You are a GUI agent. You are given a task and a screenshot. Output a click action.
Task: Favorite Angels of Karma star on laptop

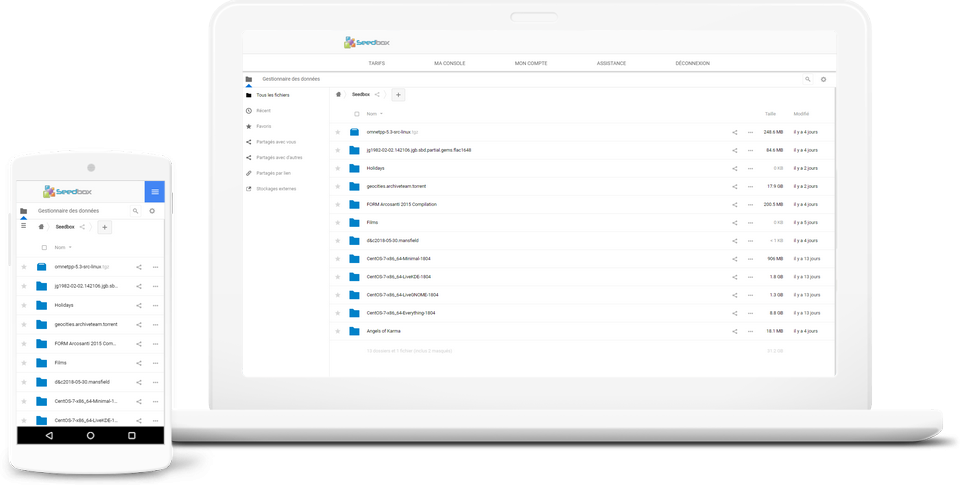click(x=337, y=331)
